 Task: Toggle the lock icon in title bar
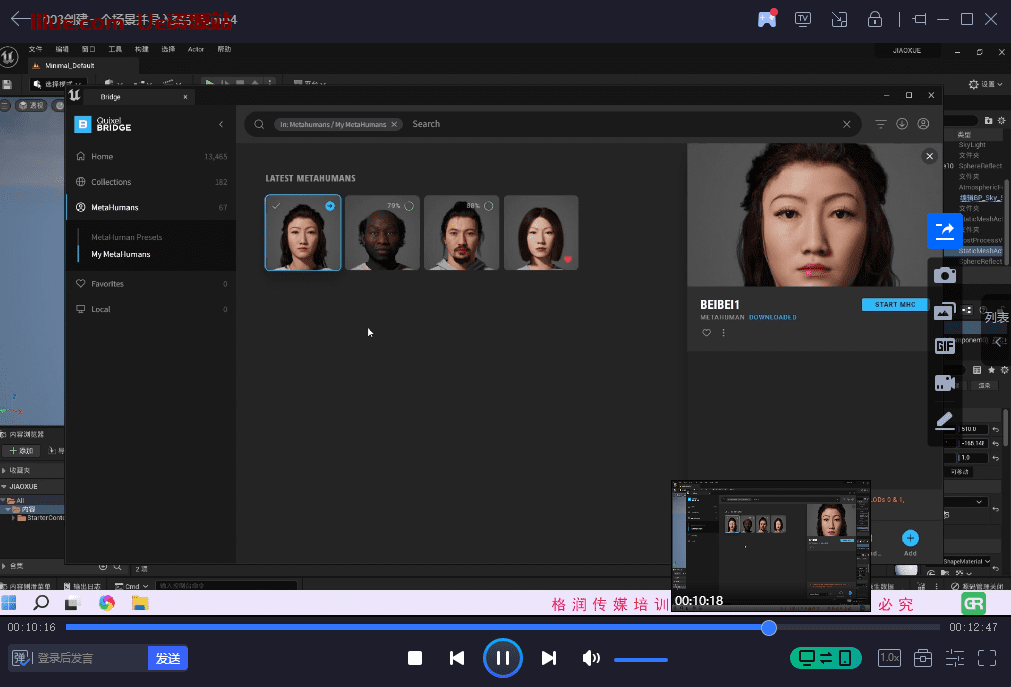(x=874, y=19)
